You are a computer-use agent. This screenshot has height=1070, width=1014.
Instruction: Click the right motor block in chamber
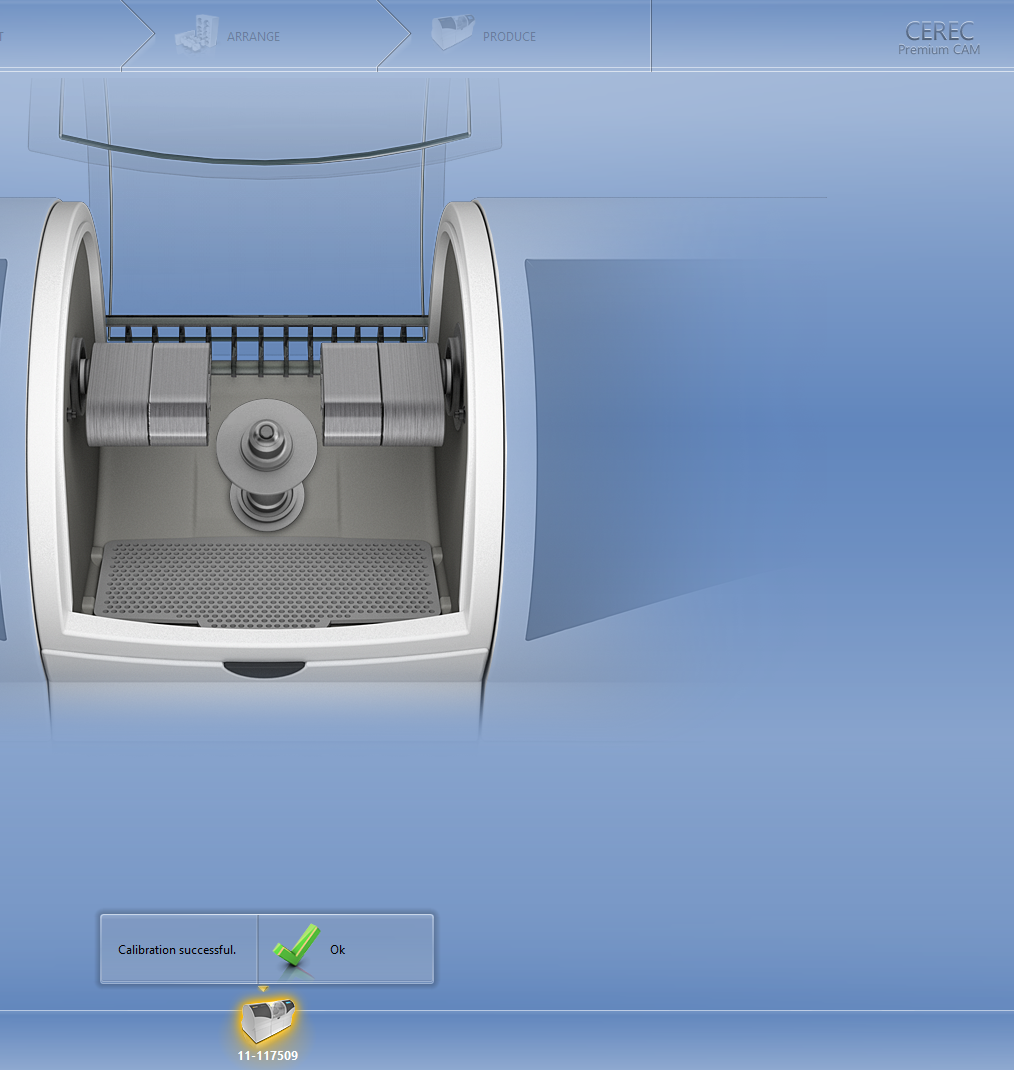383,394
